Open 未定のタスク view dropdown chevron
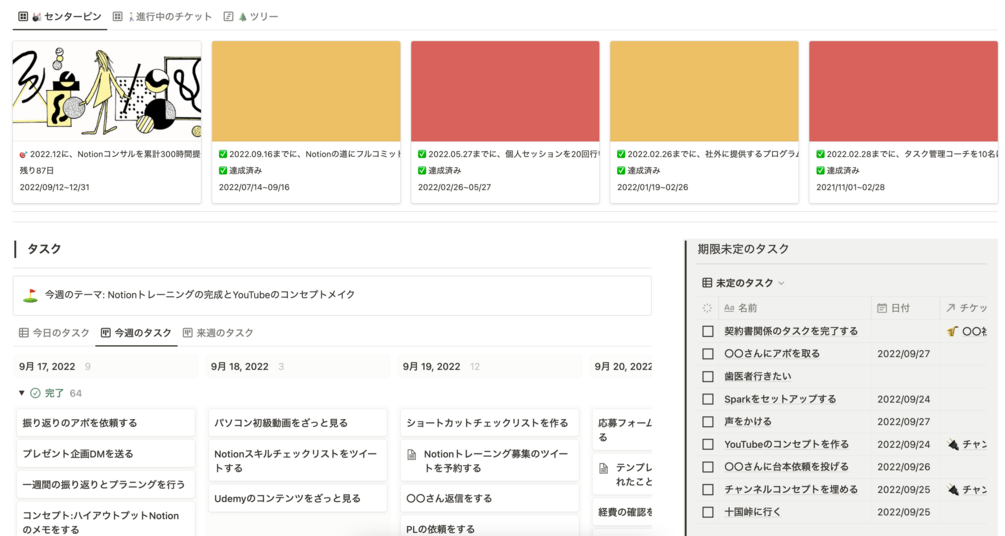1005x536 pixels. 781,283
